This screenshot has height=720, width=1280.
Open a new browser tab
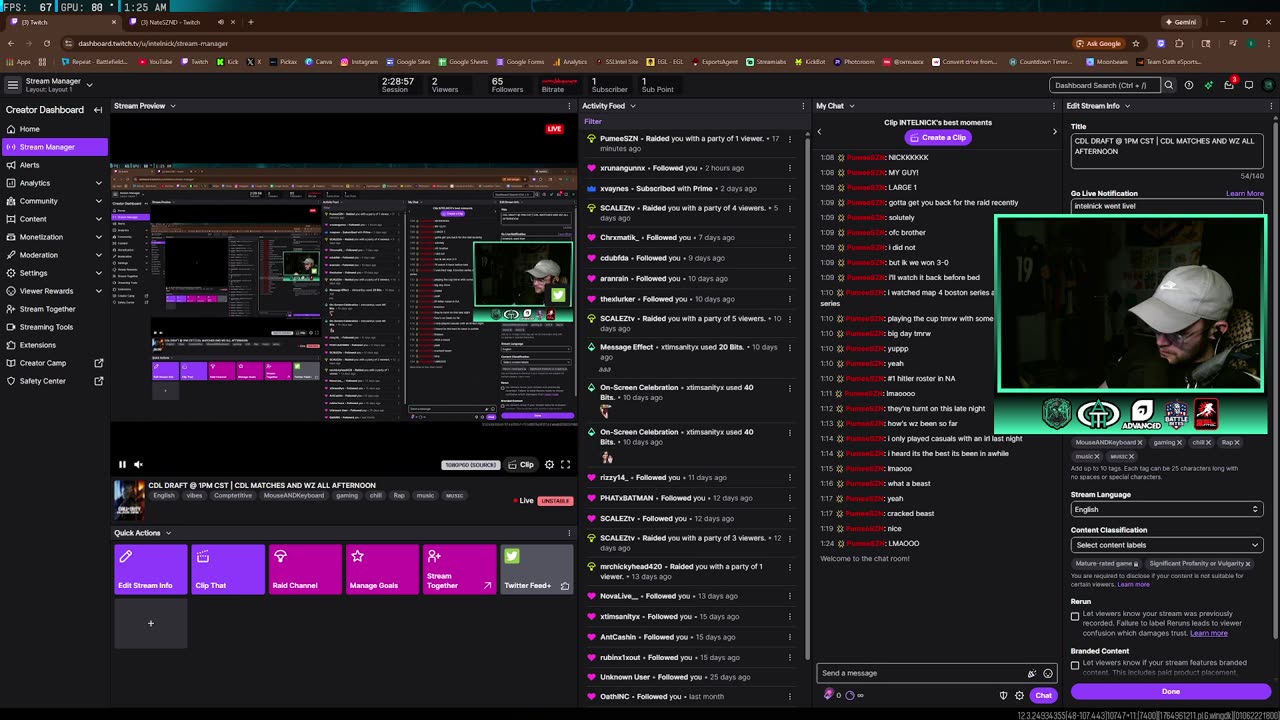pos(250,22)
